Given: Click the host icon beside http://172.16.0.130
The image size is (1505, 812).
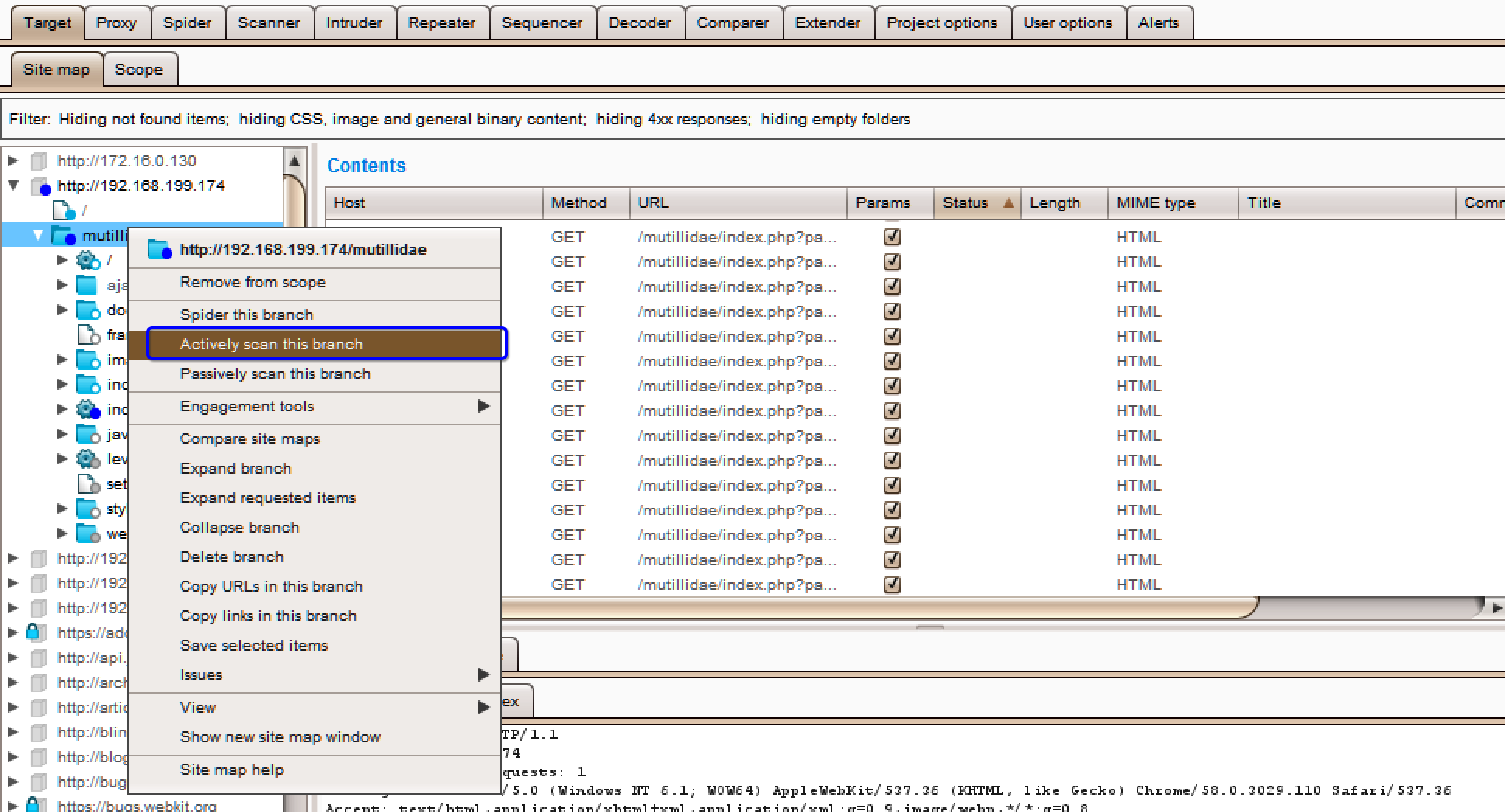Looking at the screenshot, I should [39, 161].
